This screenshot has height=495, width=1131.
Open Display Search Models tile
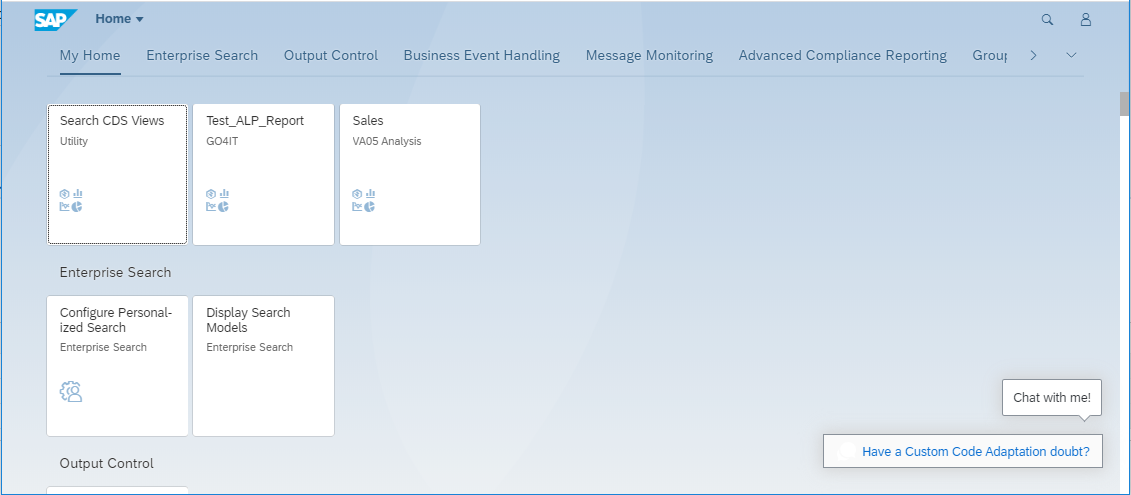pos(263,366)
